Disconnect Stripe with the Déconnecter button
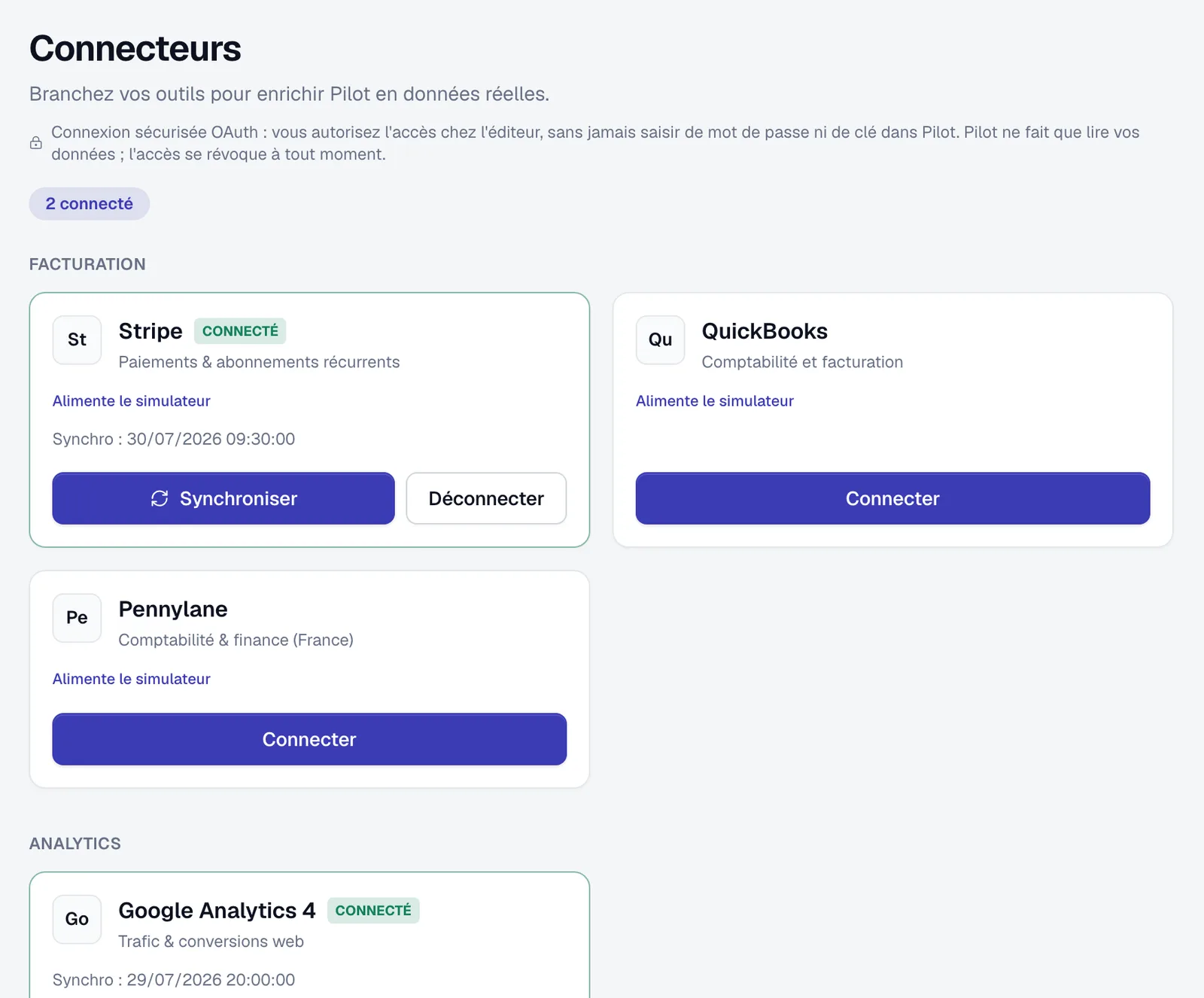The image size is (1204, 998). click(486, 498)
